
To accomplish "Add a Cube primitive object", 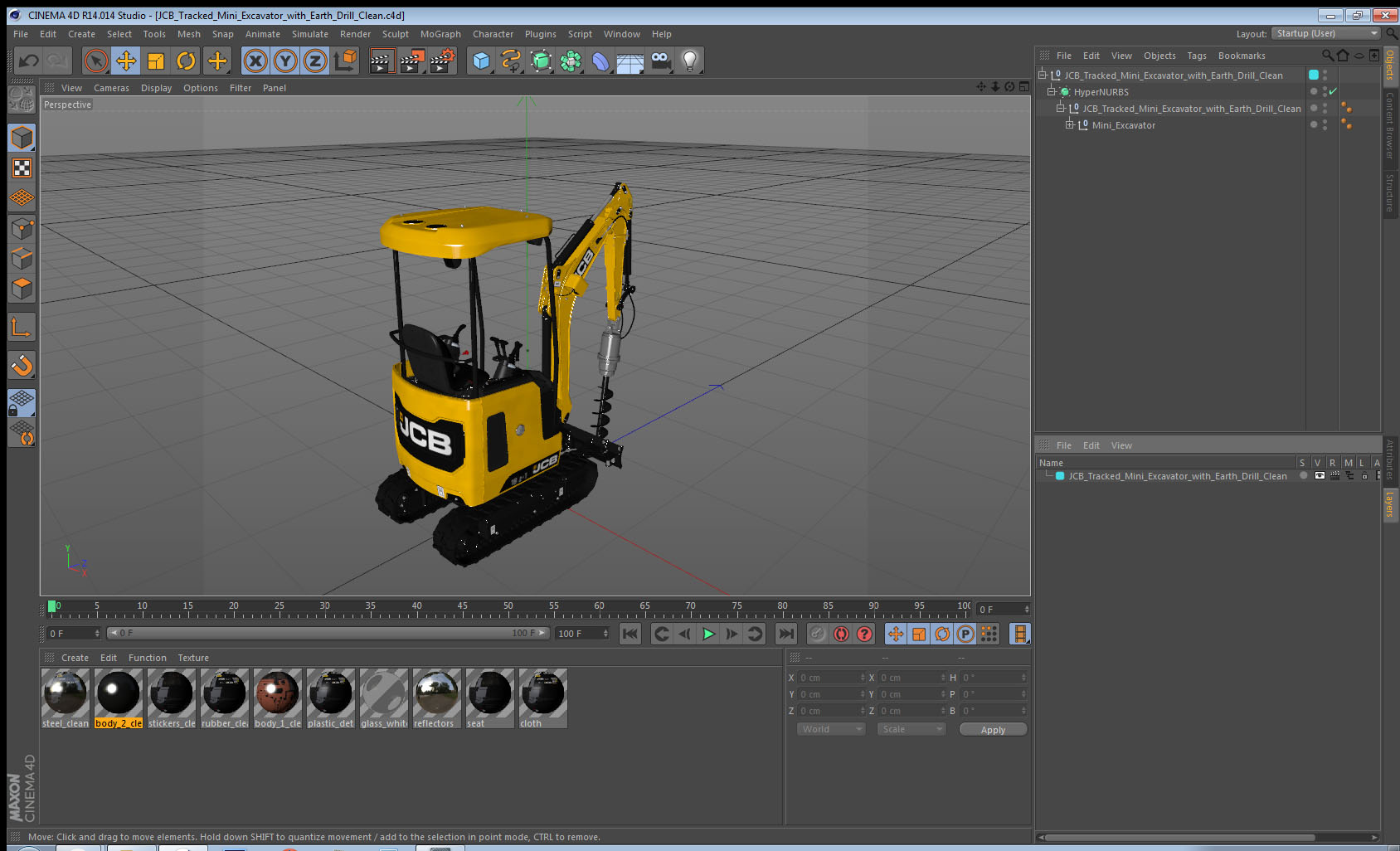I will pyautogui.click(x=481, y=61).
